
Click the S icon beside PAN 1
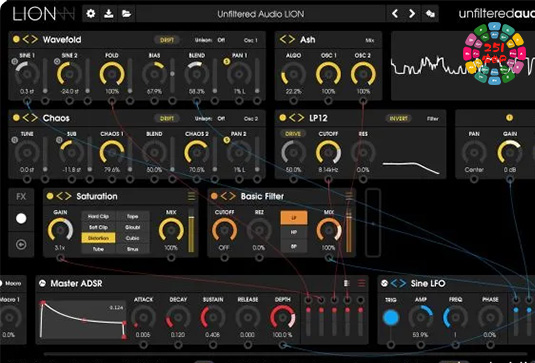tap(227, 61)
